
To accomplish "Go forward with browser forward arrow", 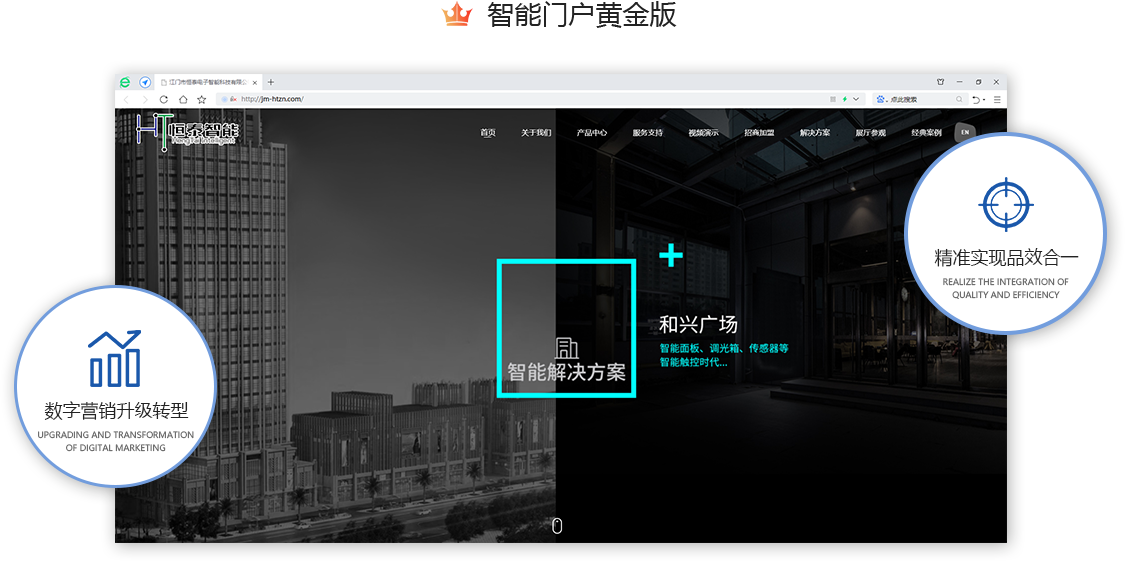I will pos(145,99).
